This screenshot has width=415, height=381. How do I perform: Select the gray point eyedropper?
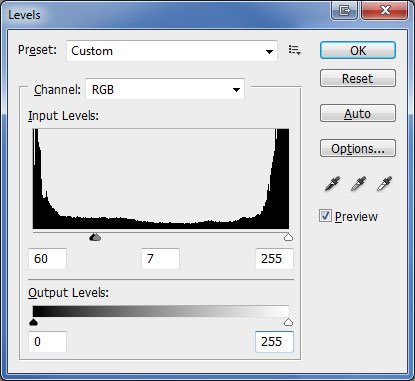[358, 184]
